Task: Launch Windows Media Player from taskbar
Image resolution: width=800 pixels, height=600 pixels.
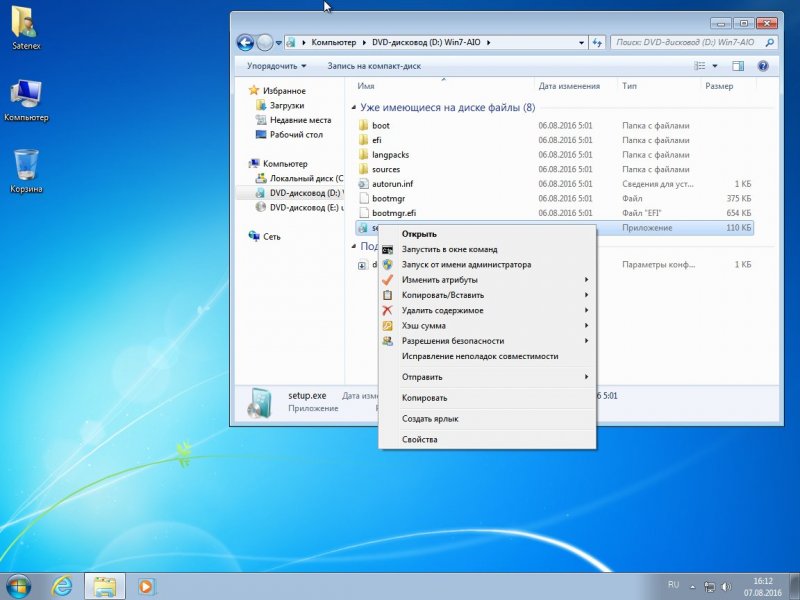Action: tap(146, 587)
